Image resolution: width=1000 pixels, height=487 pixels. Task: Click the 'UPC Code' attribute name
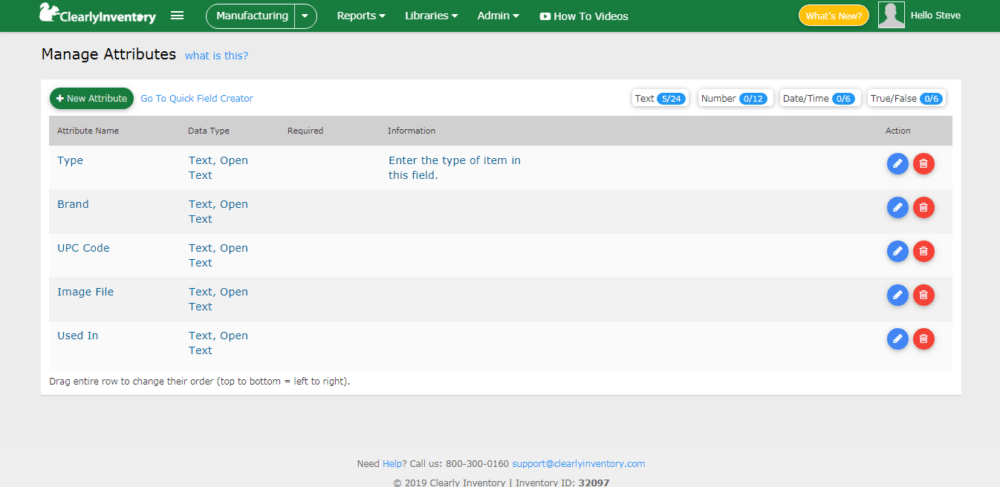coord(83,248)
